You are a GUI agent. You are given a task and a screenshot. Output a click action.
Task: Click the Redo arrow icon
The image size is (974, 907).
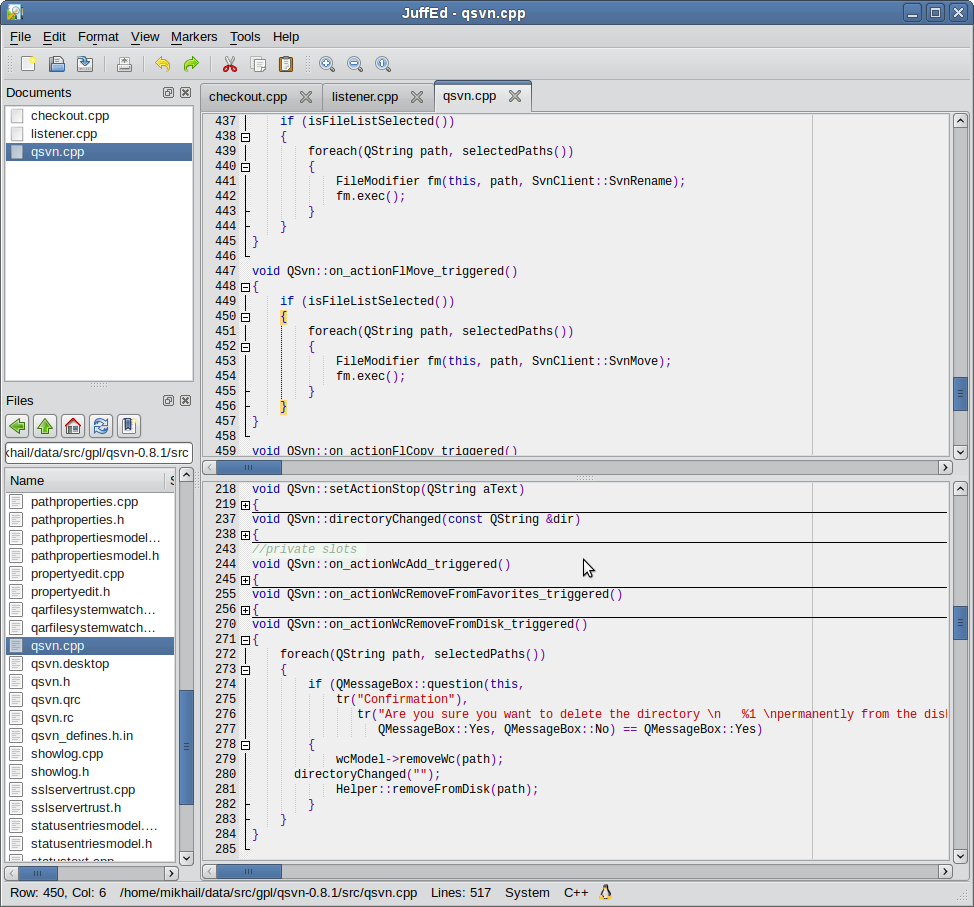[x=191, y=64]
